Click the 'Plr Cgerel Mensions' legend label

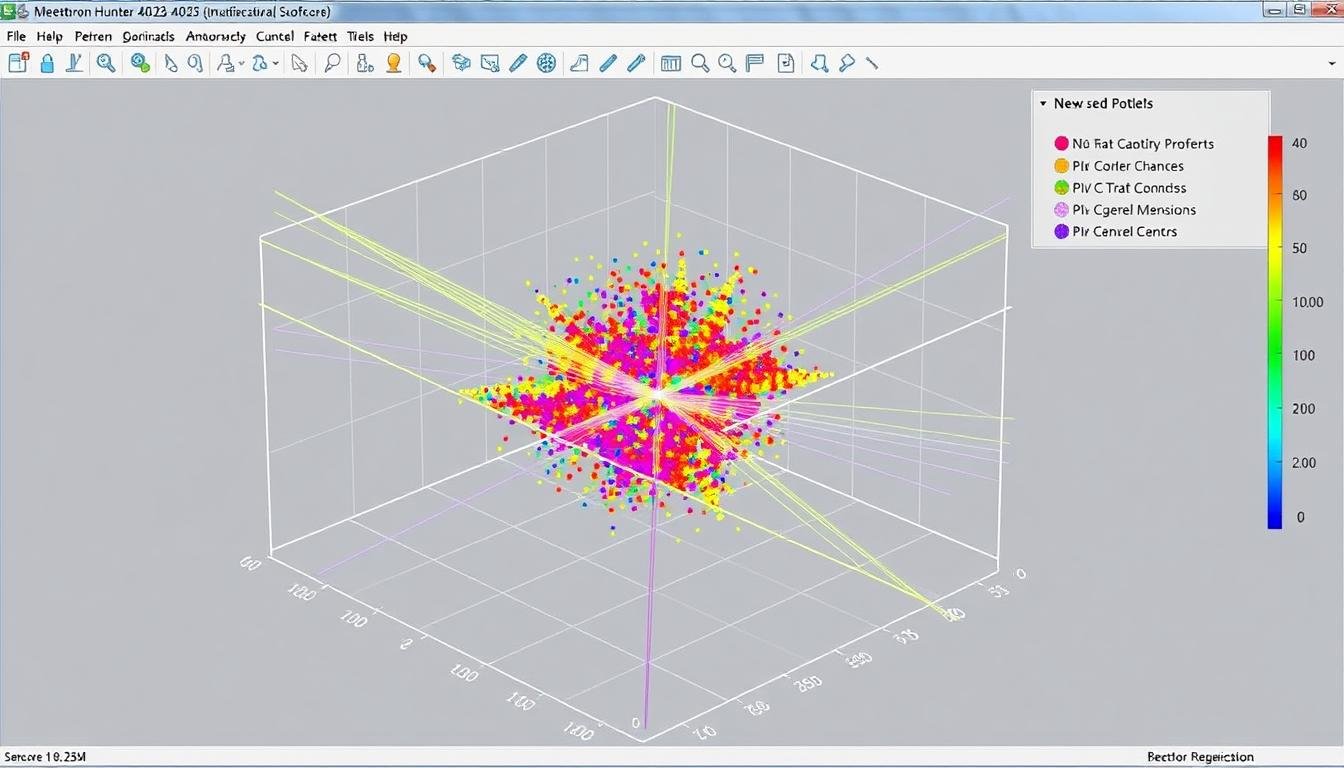[x=1134, y=210]
